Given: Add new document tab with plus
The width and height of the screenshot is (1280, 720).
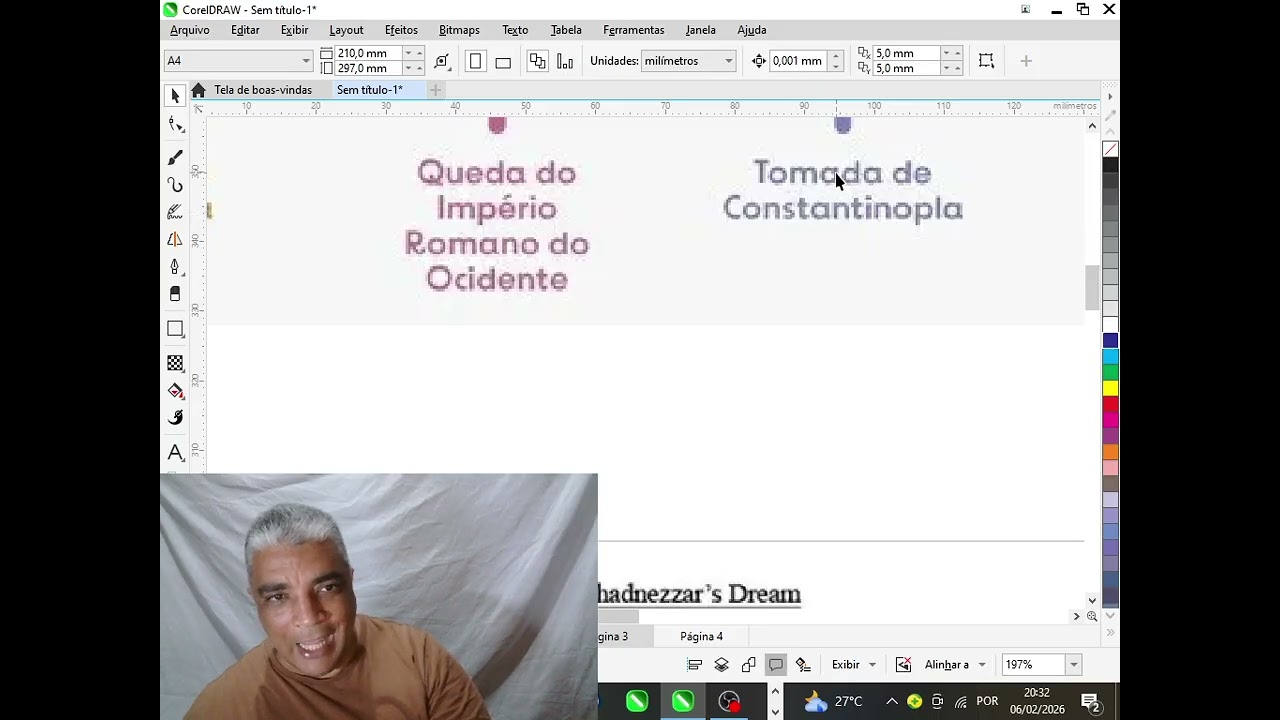Looking at the screenshot, I should tap(435, 90).
